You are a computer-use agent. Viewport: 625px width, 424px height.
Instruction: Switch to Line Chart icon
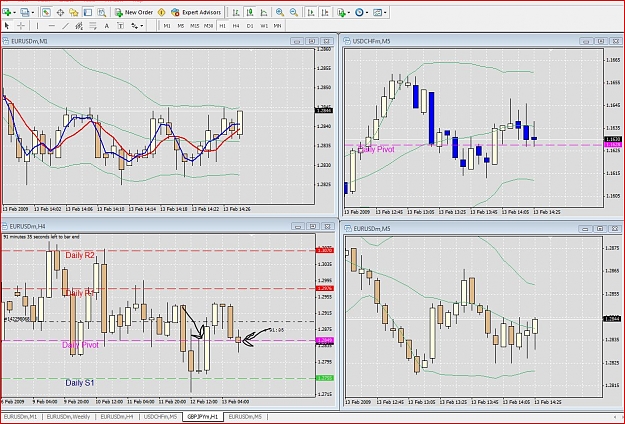263,12
